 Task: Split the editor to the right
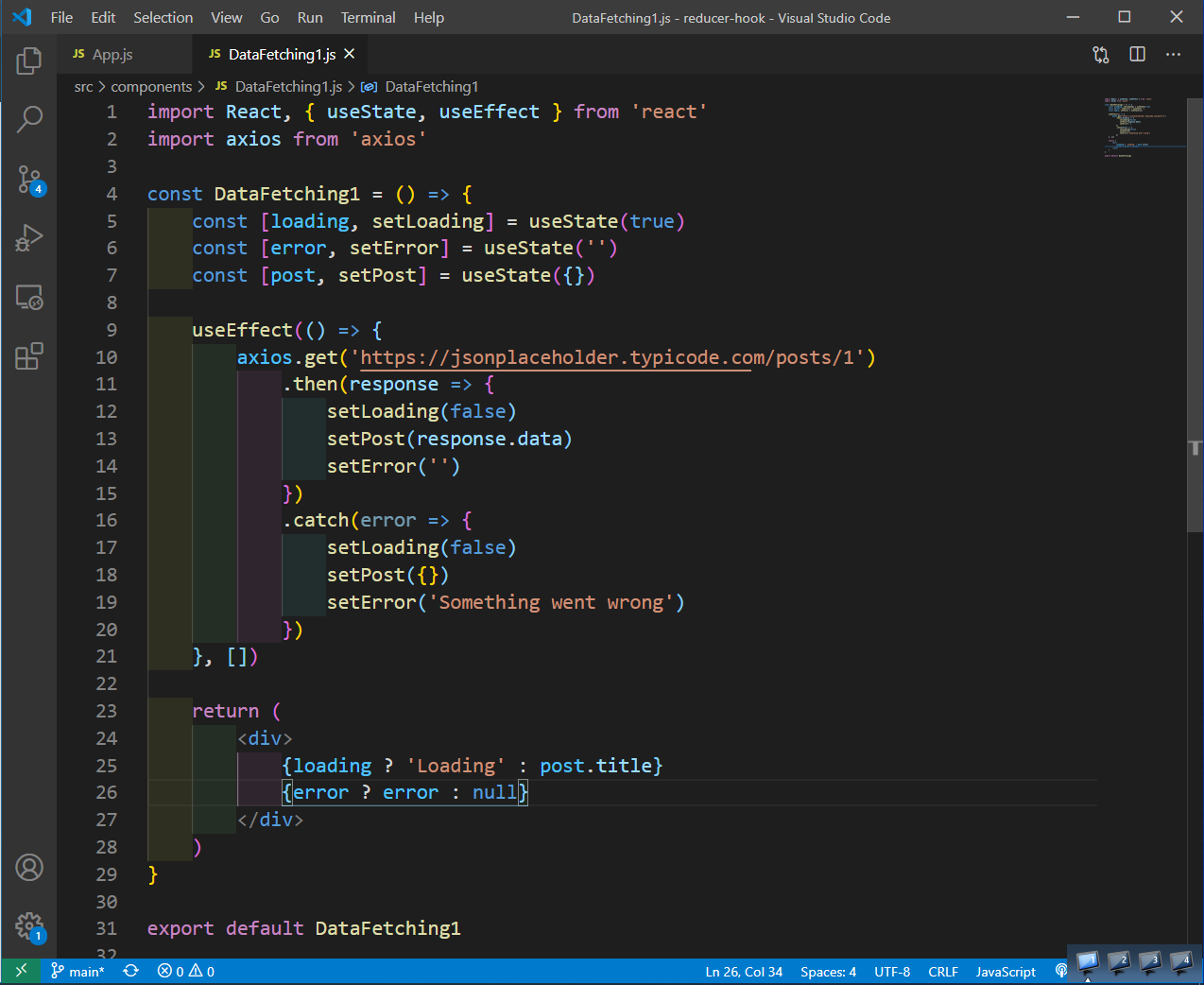1138,55
